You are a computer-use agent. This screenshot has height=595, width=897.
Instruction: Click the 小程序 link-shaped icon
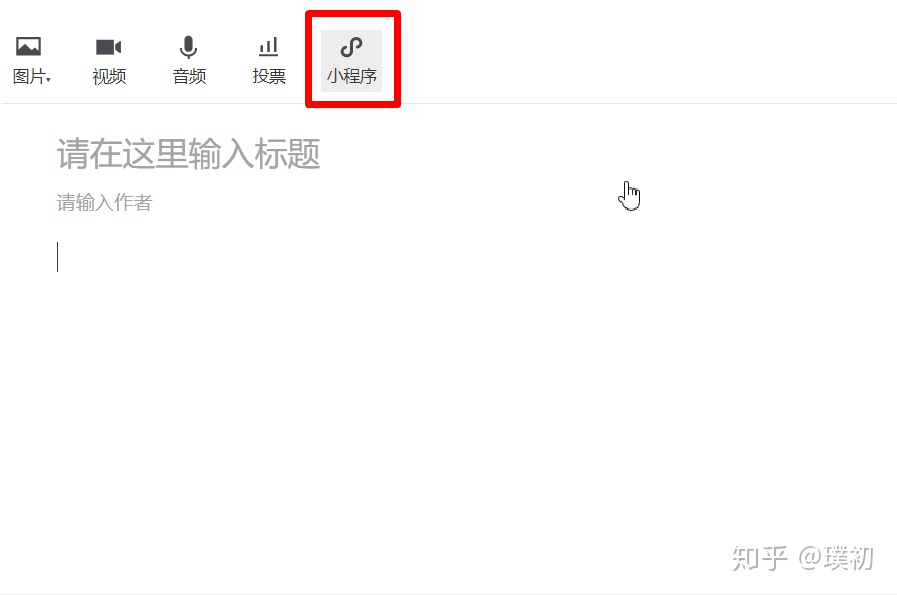pyautogui.click(x=351, y=47)
